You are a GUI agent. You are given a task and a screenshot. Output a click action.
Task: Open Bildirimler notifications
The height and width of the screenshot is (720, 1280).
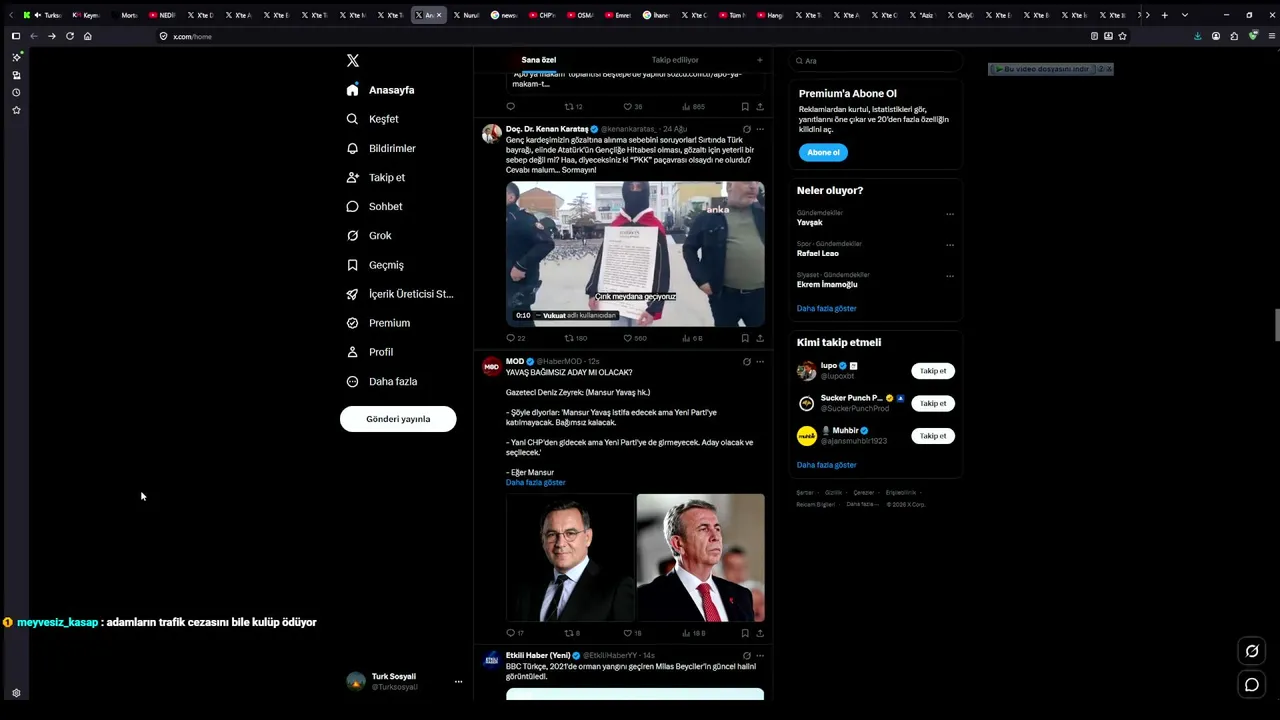point(380,148)
